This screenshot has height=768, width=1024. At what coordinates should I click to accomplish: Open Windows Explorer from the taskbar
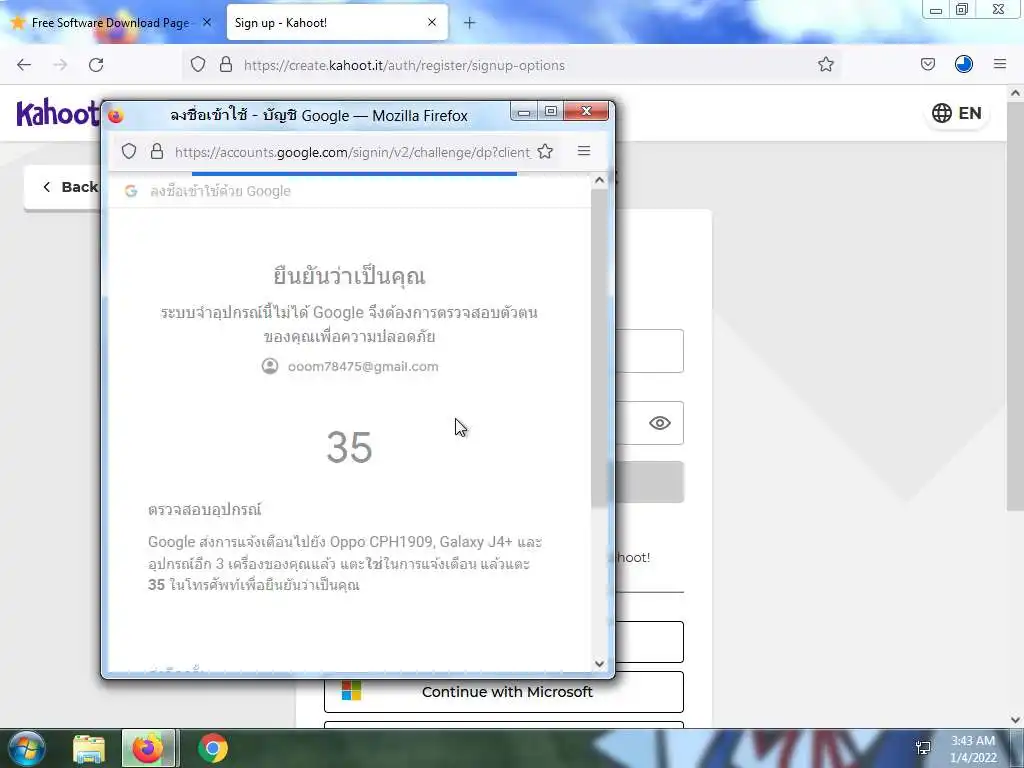point(89,748)
